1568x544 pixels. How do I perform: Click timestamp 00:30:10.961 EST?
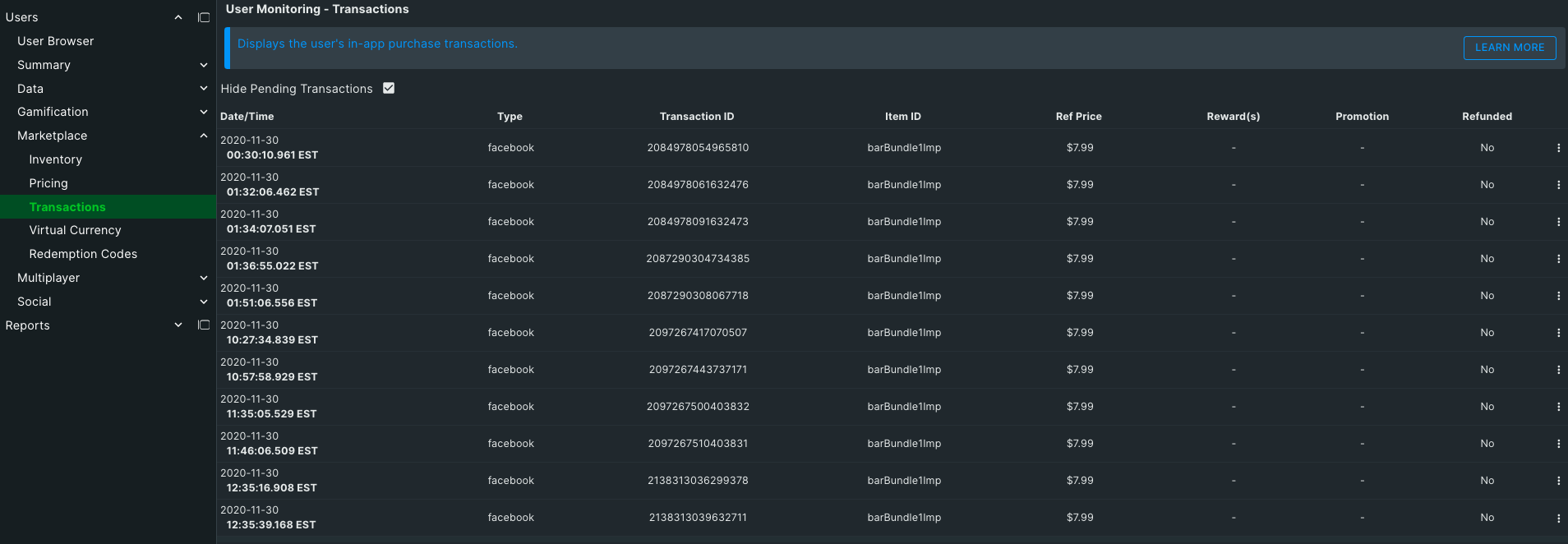(x=272, y=155)
